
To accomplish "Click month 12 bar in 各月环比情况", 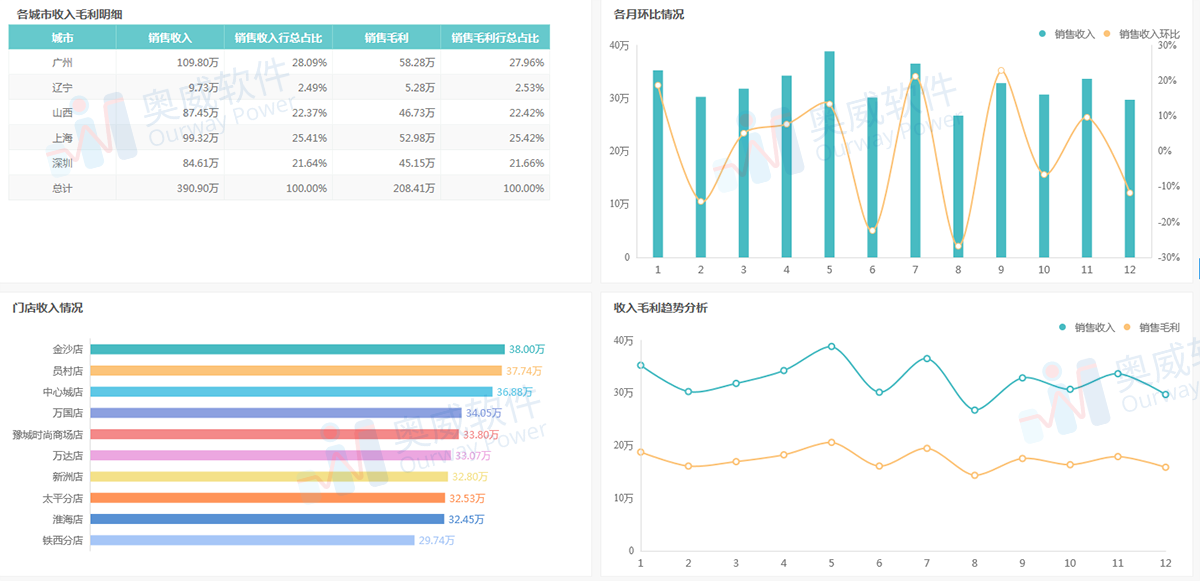I will pyautogui.click(x=1130, y=178).
